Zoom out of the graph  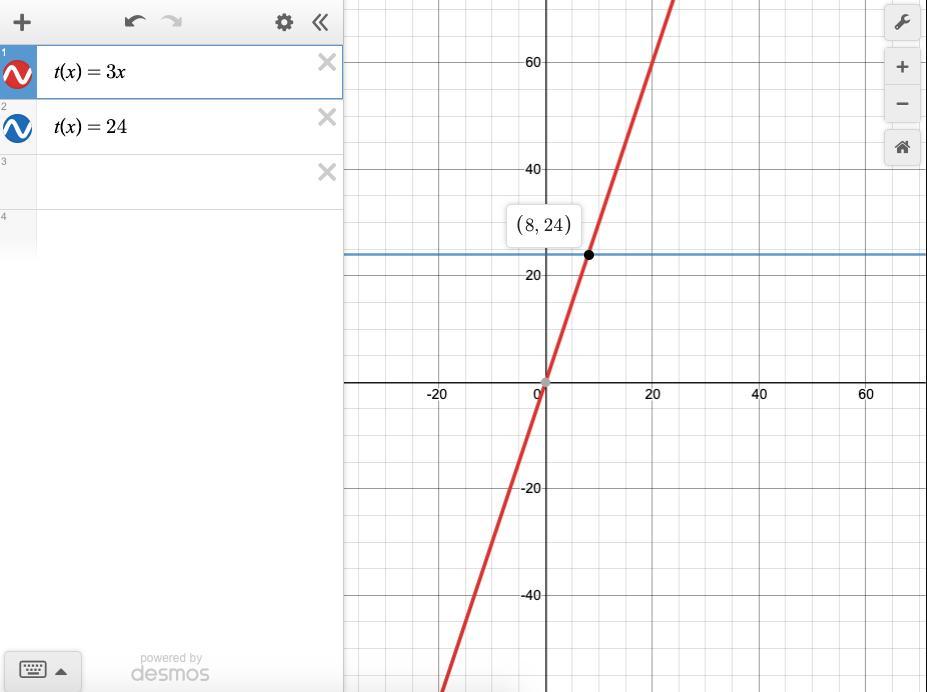click(x=902, y=103)
